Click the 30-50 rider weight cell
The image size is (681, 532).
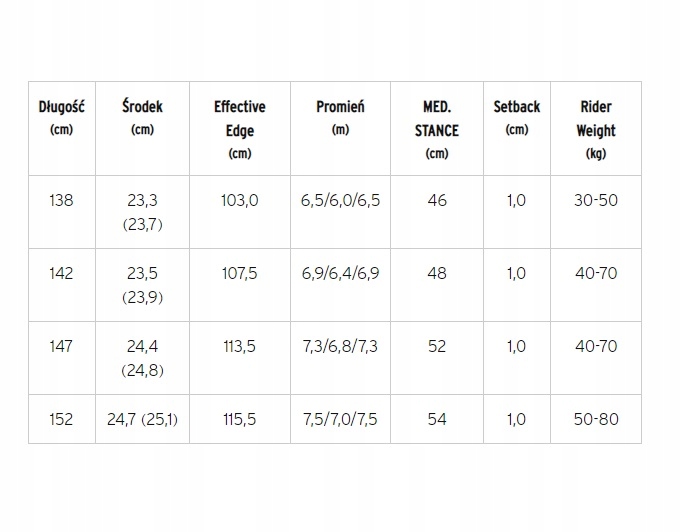596,200
